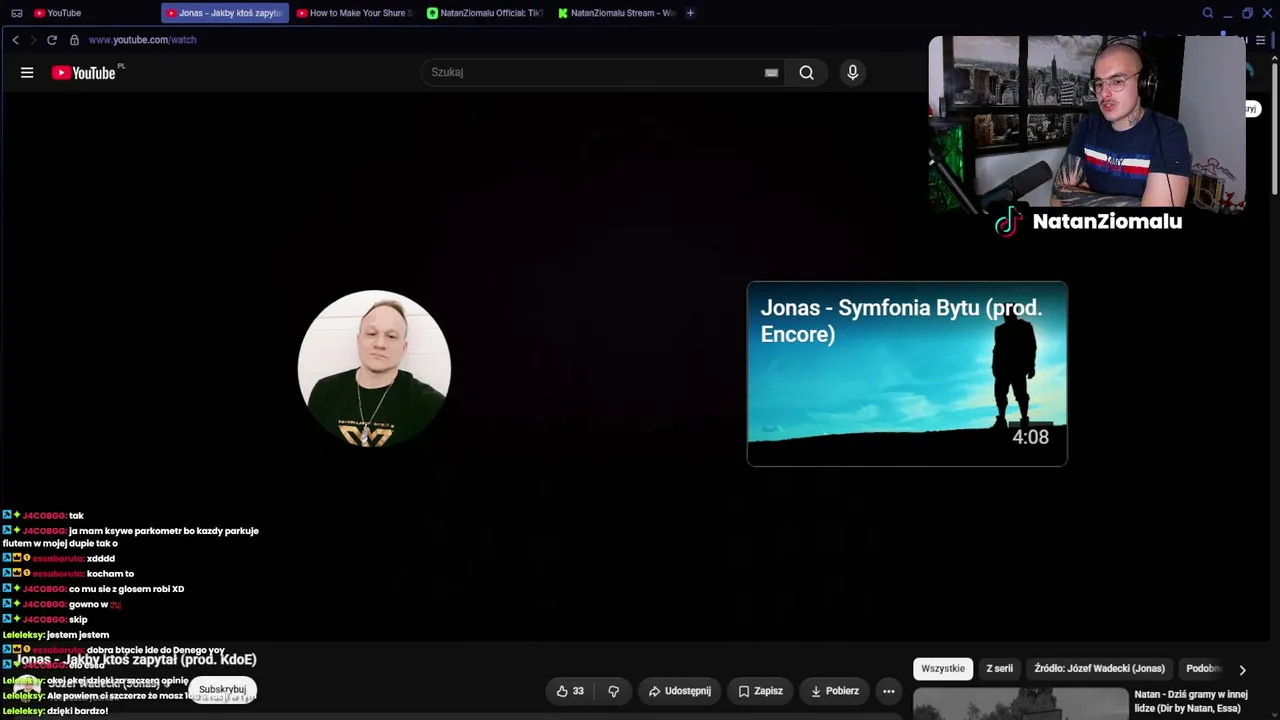Select the 'Jonas - Jakby ktoś zapytał' tab

(x=225, y=13)
